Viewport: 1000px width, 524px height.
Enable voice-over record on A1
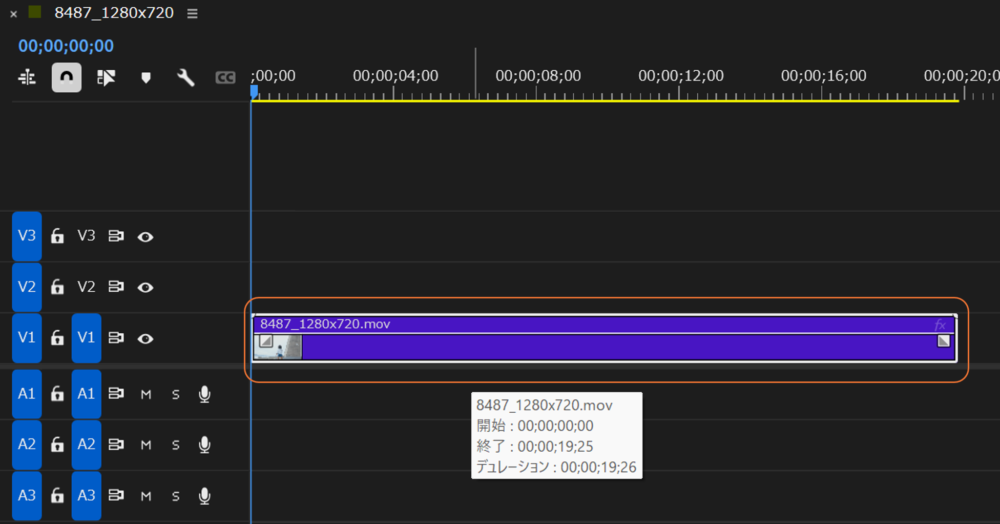point(205,394)
